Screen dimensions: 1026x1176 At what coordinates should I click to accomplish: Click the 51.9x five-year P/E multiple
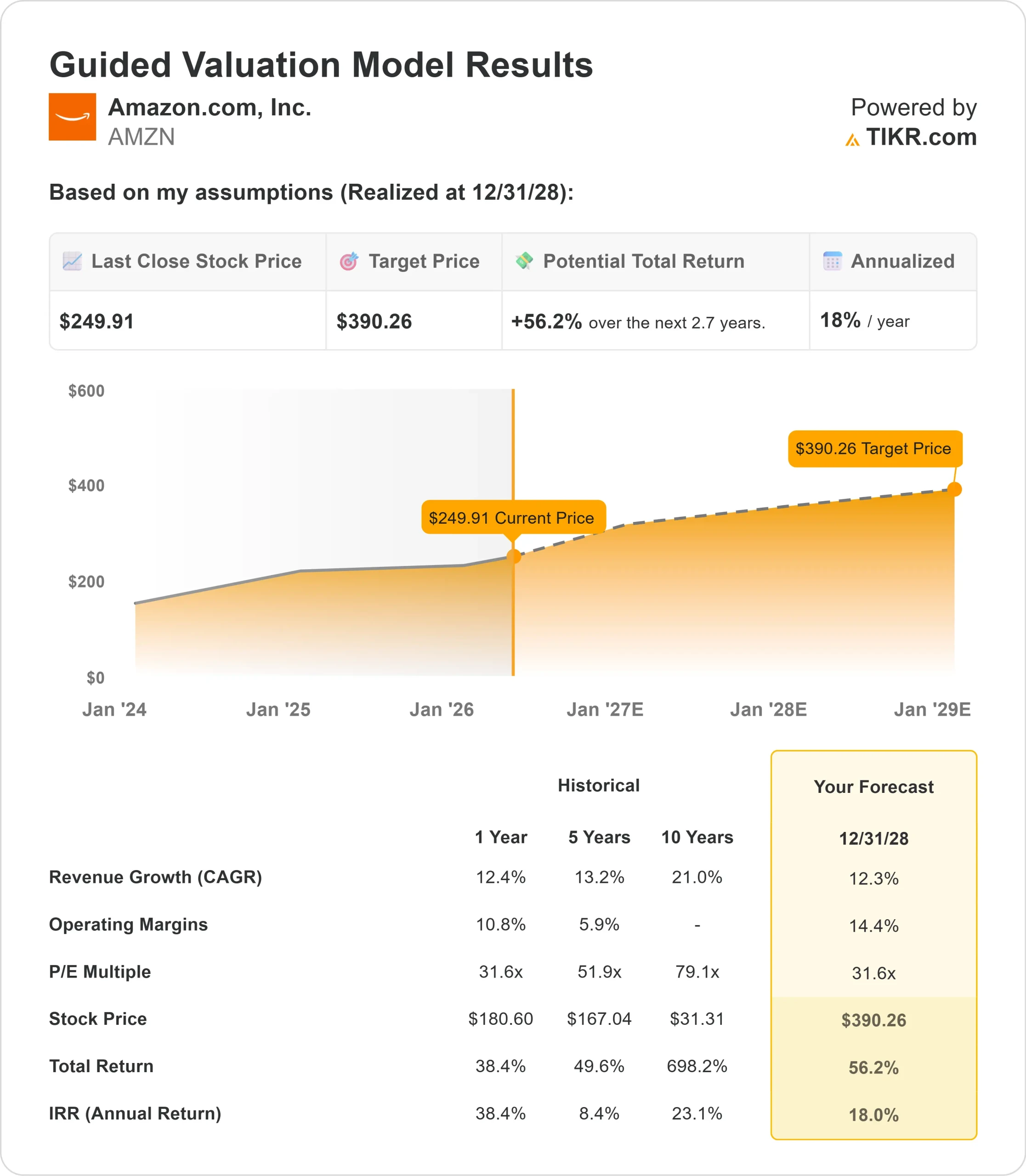click(x=600, y=972)
